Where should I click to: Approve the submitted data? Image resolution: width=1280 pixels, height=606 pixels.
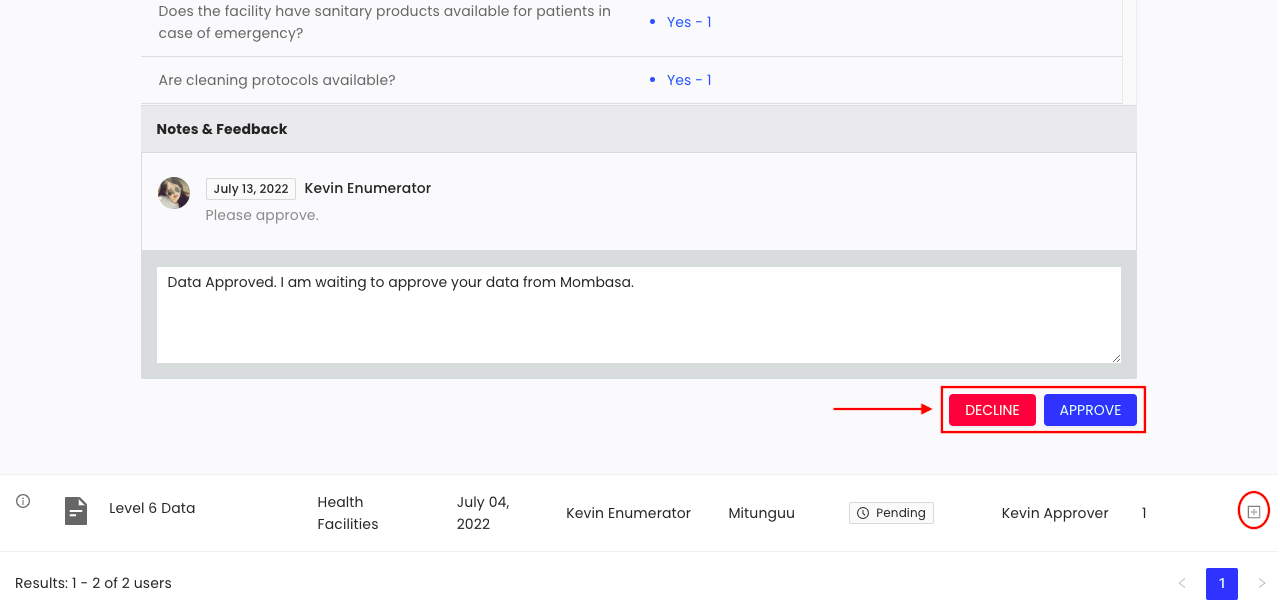click(1090, 410)
